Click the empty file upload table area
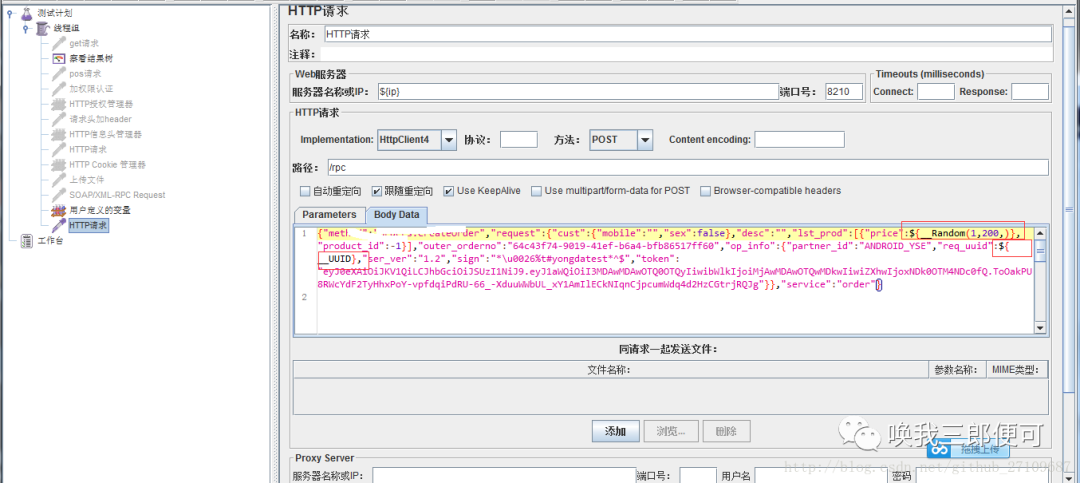 pyautogui.click(x=670, y=396)
